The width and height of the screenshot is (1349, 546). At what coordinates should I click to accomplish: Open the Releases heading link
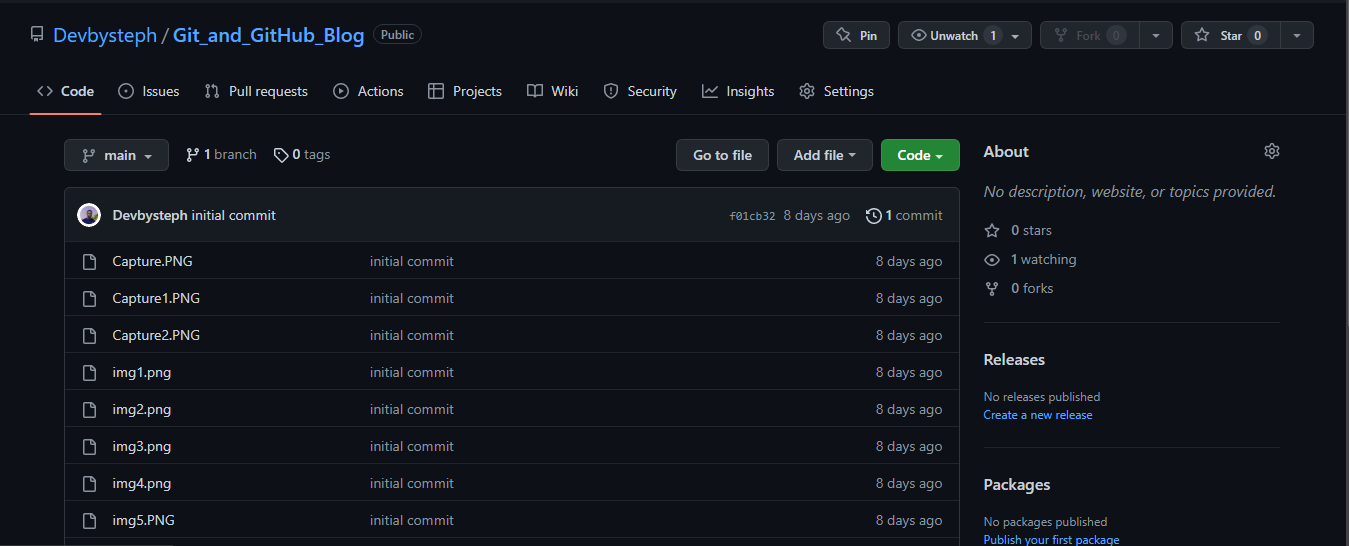pyautogui.click(x=1014, y=360)
